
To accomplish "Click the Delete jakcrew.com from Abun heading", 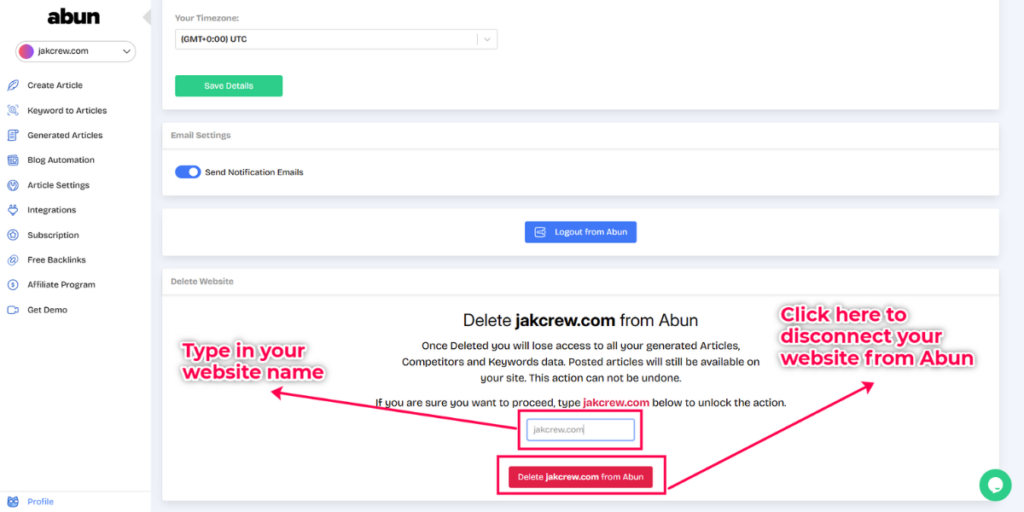I will pyautogui.click(x=581, y=320).
